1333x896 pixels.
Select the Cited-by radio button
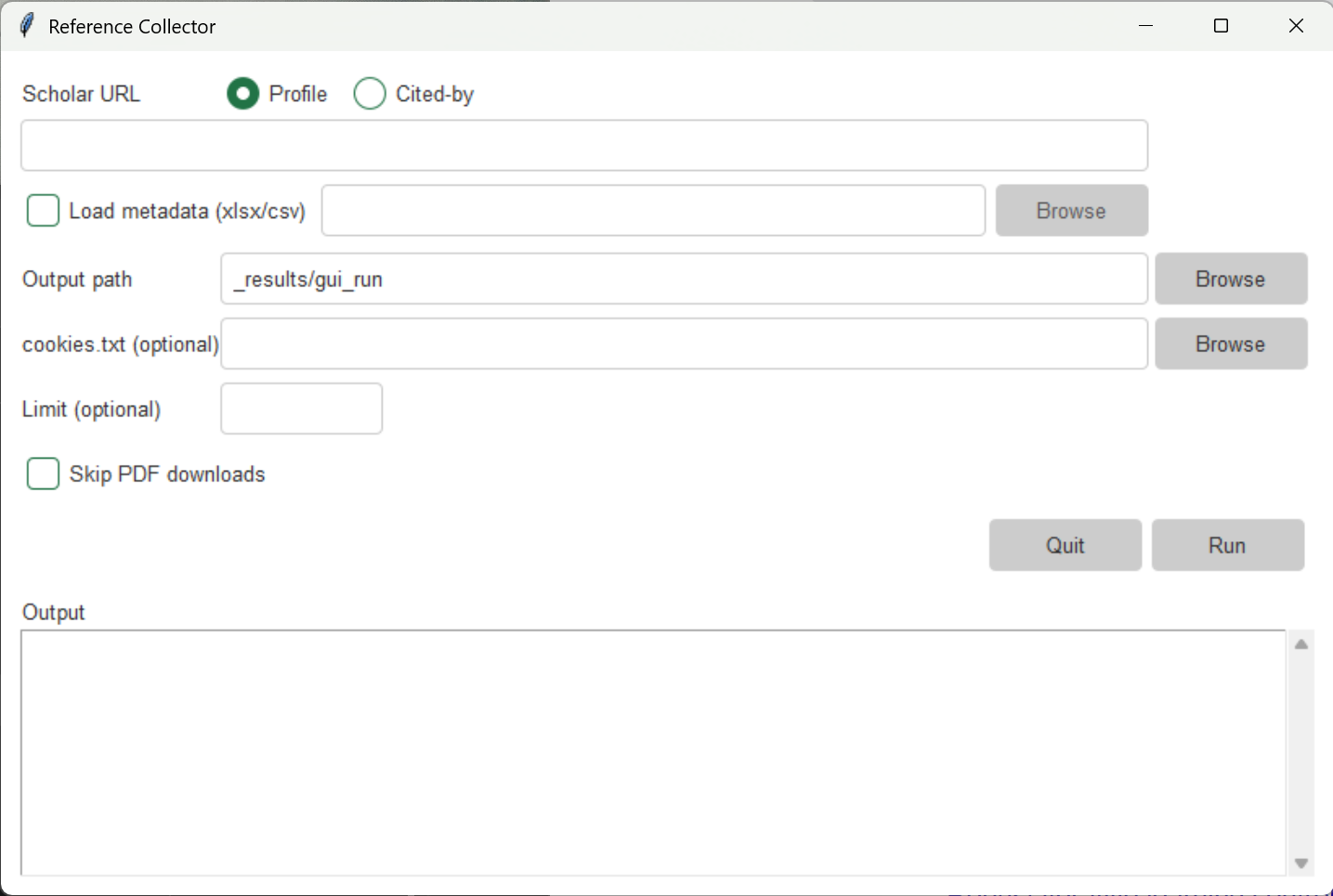(369, 93)
